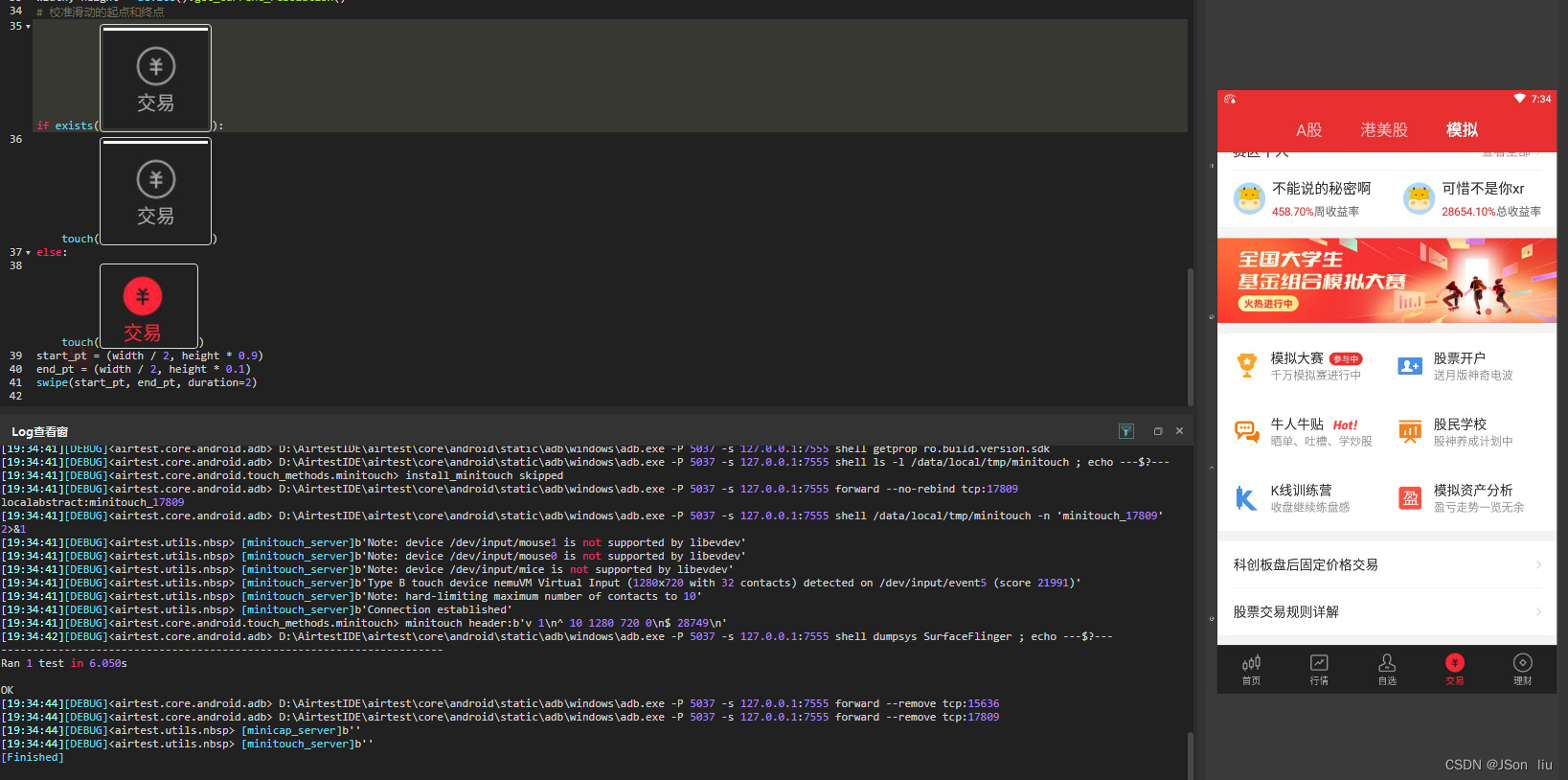Tap the 28654.10% total return value
The width and height of the screenshot is (1568, 780).
[1468, 212]
